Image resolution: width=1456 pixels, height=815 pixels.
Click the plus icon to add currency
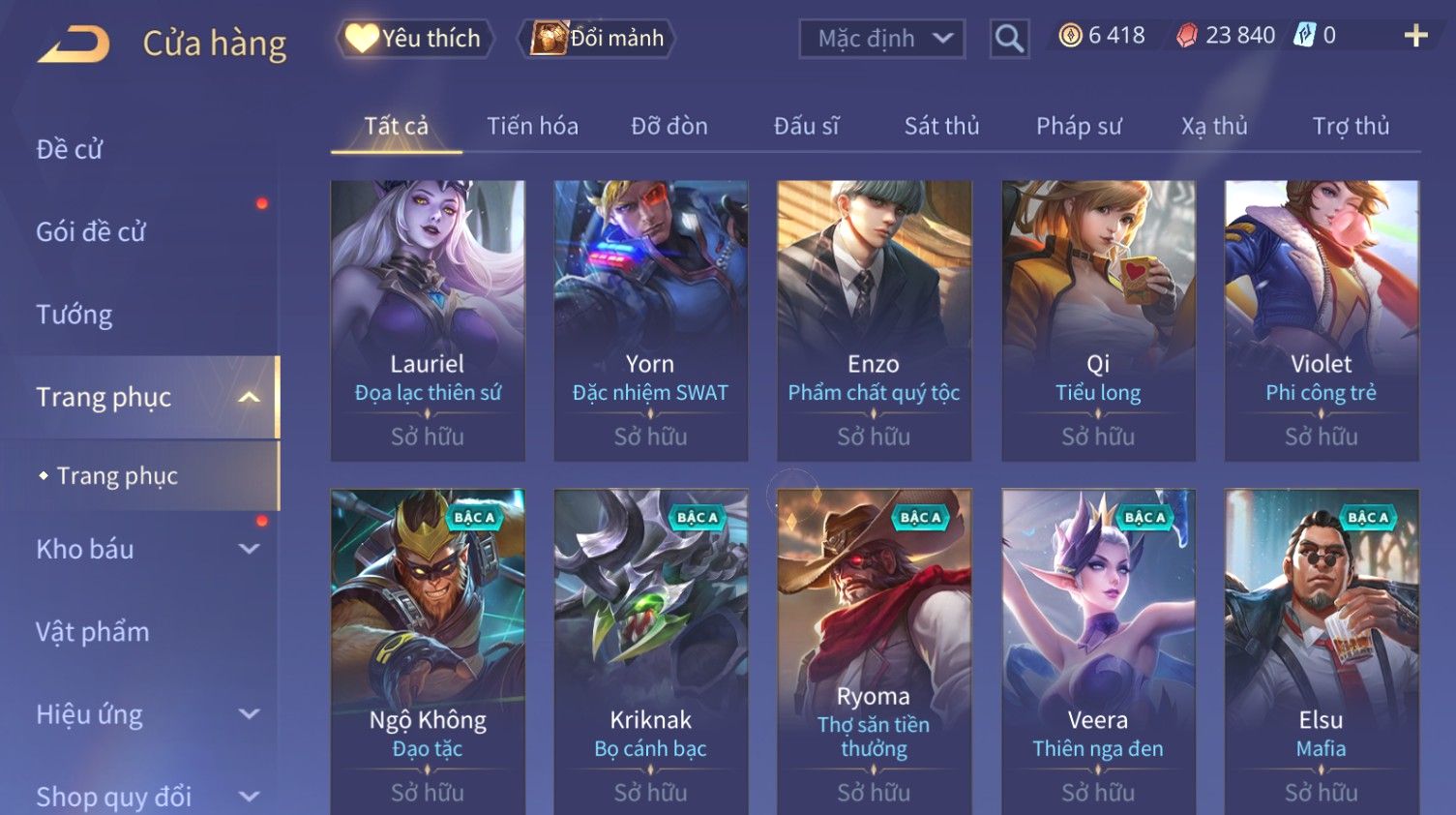(x=1415, y=36)
